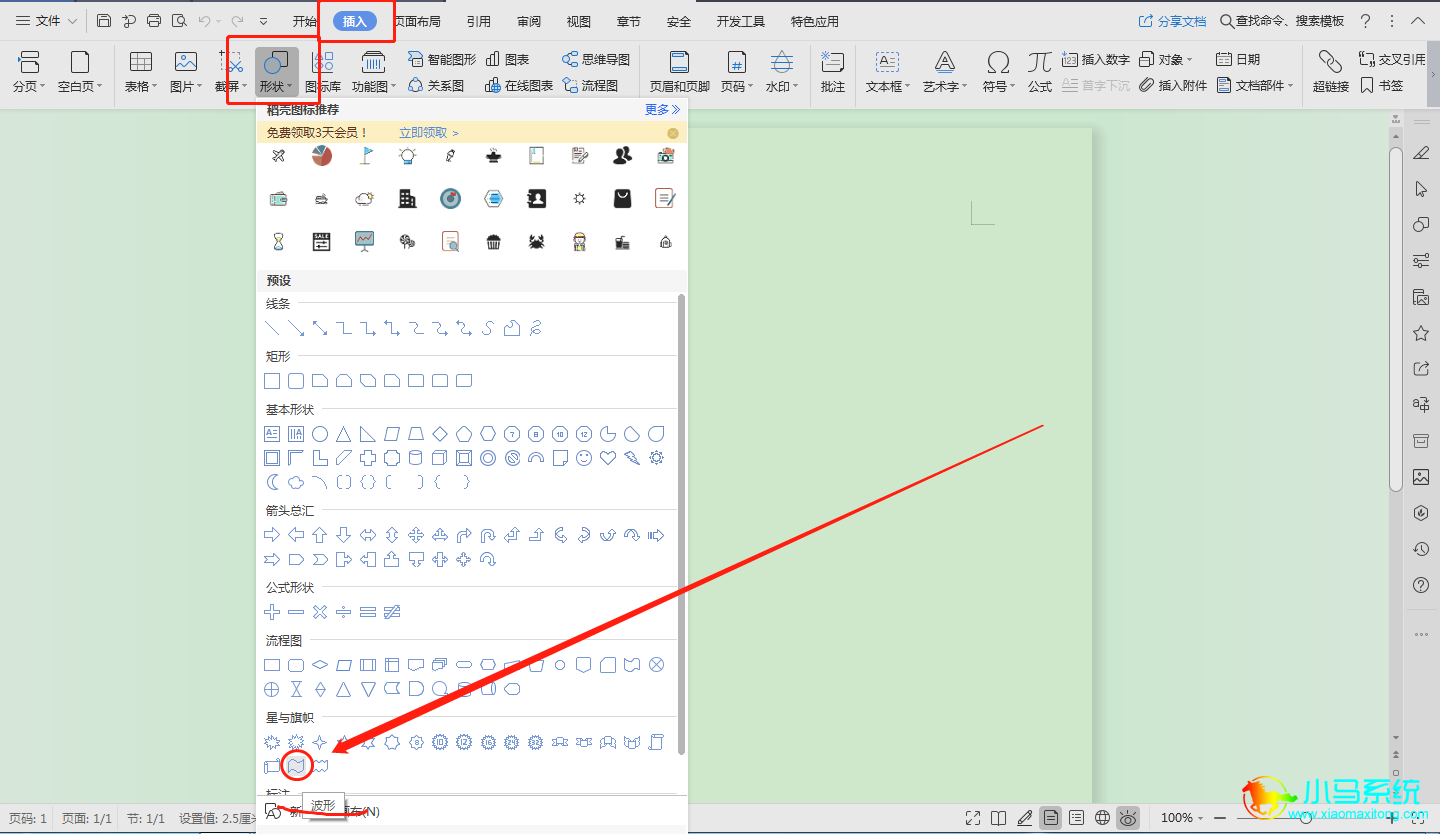Click the 关系图 relationship diagram button

pyautogui.click(x=436, y=86)
